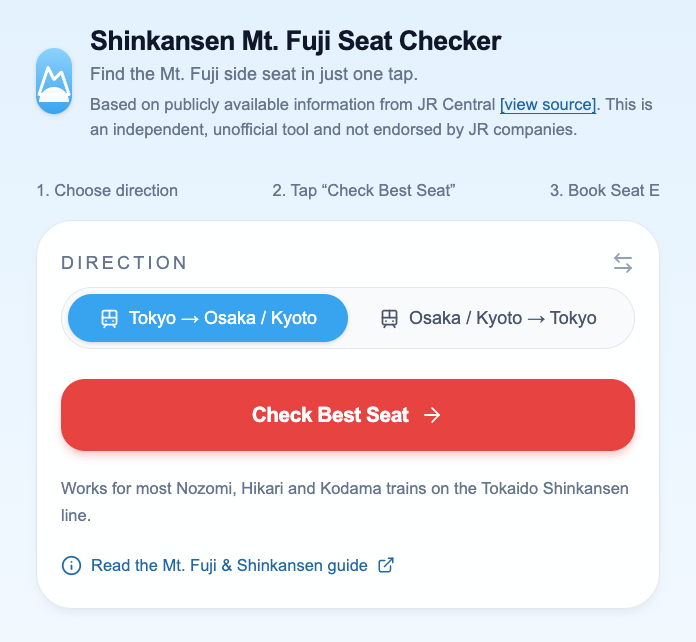This screenshot has height=642, width=696.
Task: Click the arrow inside Check Best Seat
Action: pyautogui.click(x=432, y=415)
